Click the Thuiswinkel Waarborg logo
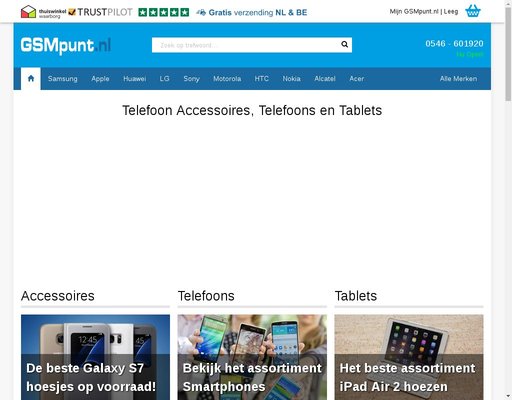Screen dimensions: 512x400 (x=43, y=12)
